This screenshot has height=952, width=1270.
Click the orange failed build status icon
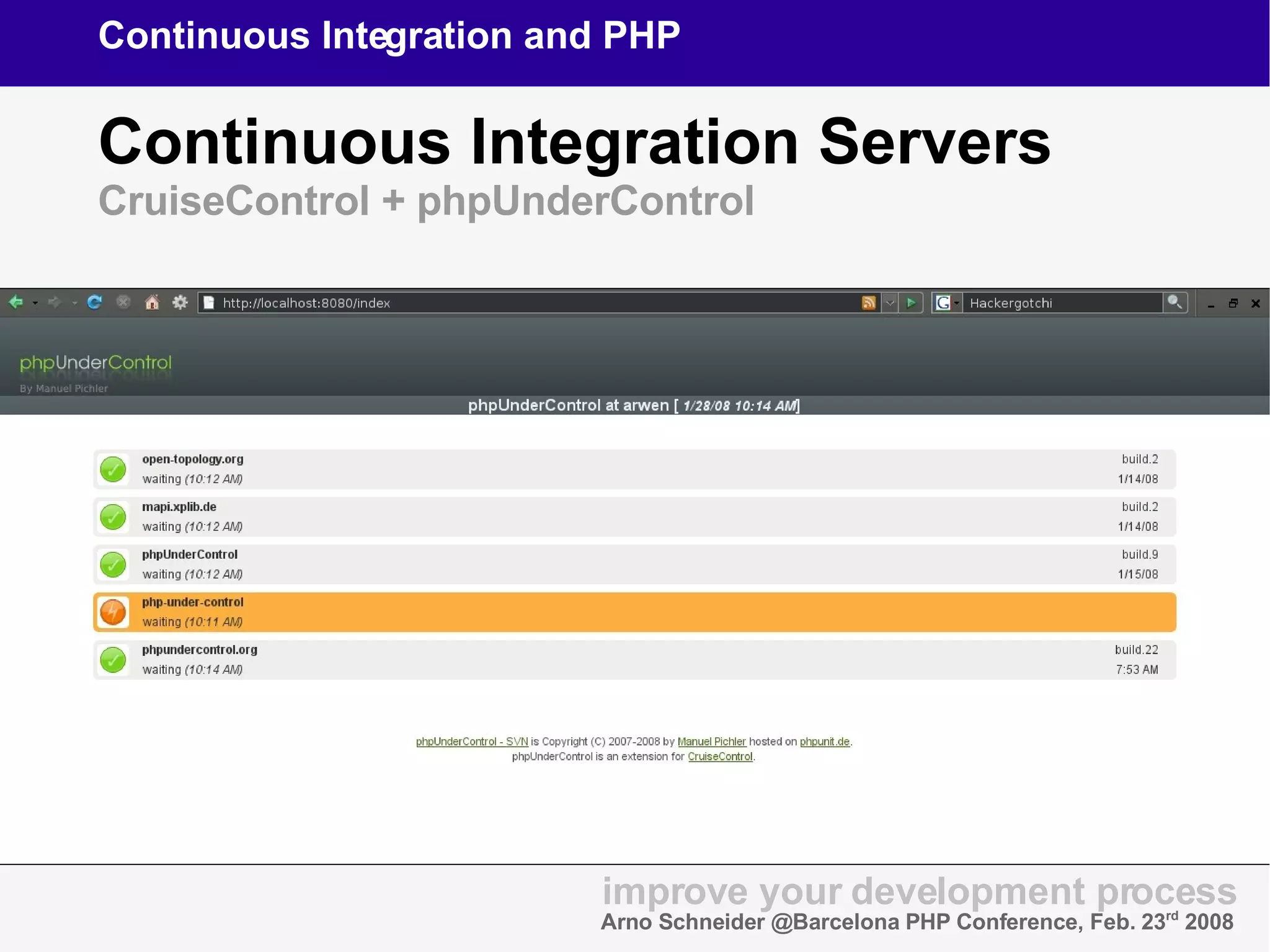point(113,612)
